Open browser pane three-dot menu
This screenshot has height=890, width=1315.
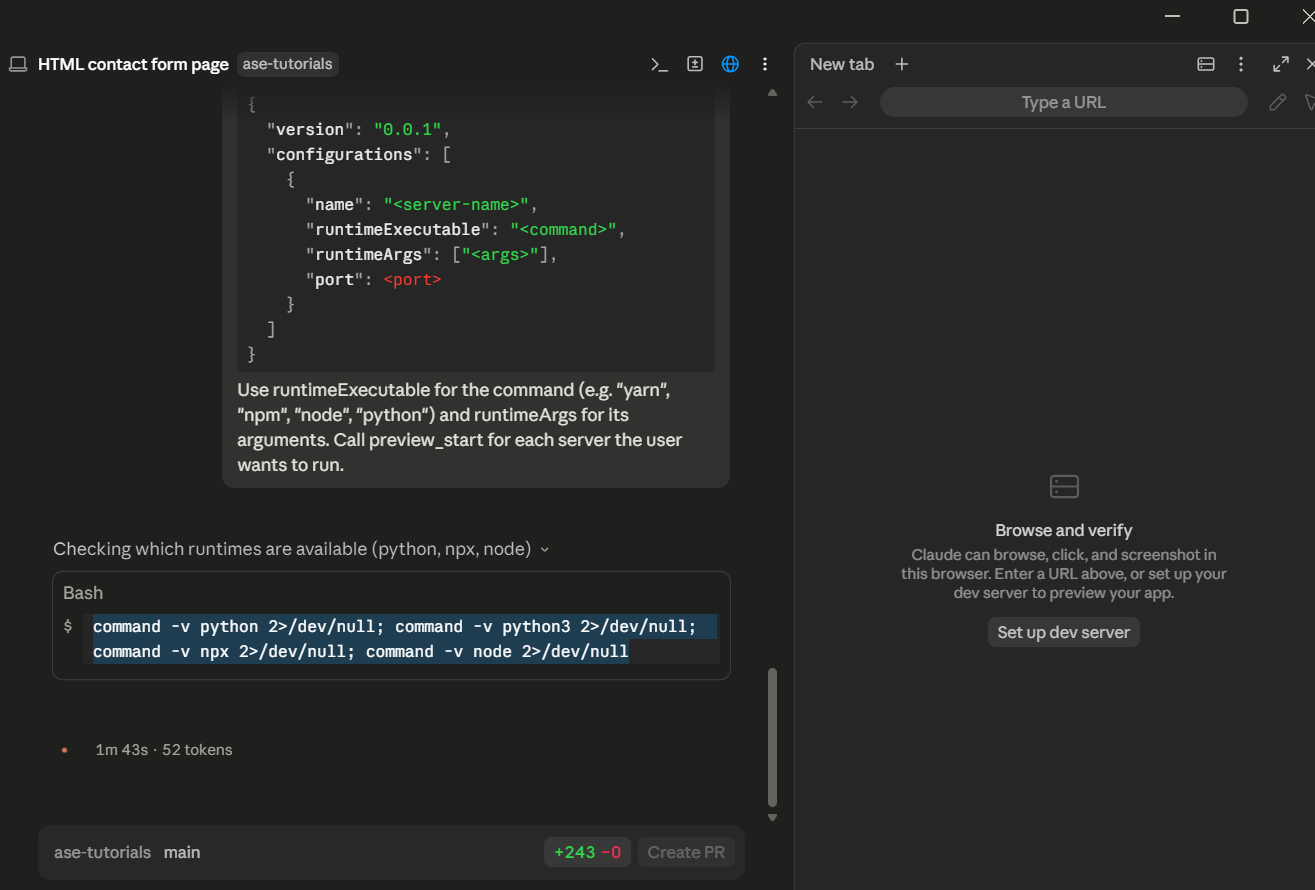click(x=1241, y=64)
